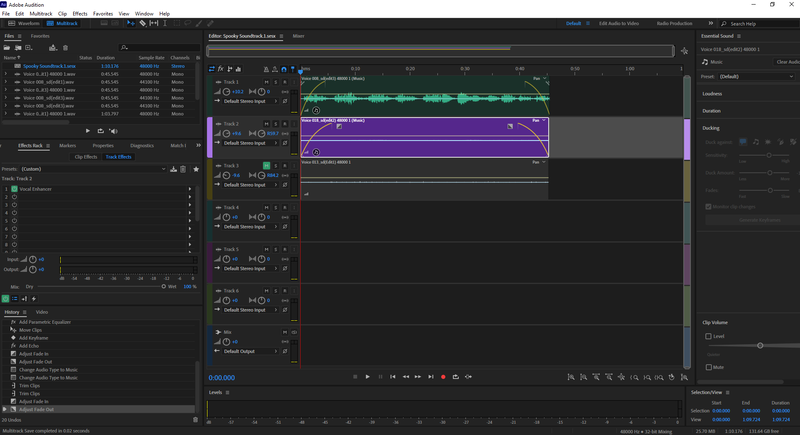Switch to Waveform view
Viewport: 800px width, 435px height.
[x=26, y=23]
